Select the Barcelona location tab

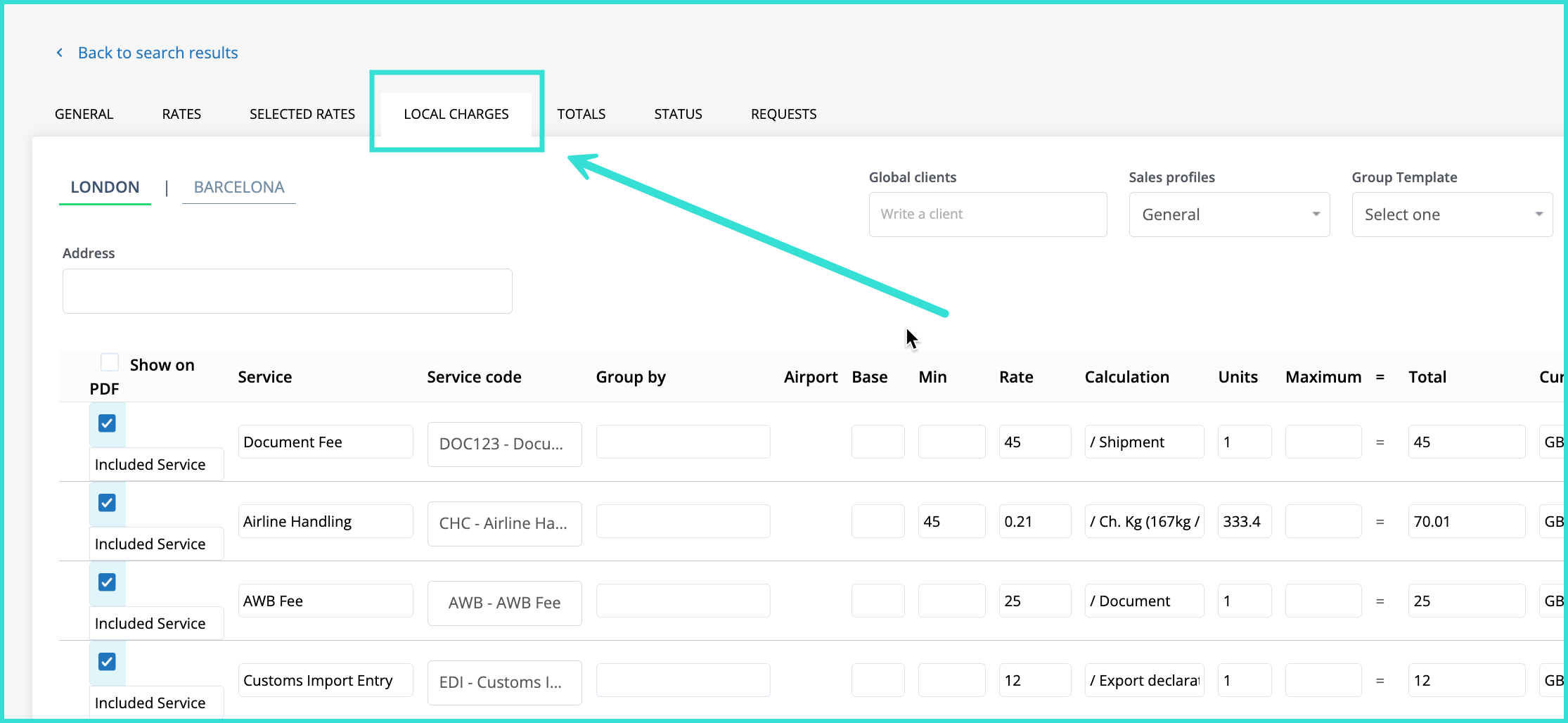(x=238, y=187)
